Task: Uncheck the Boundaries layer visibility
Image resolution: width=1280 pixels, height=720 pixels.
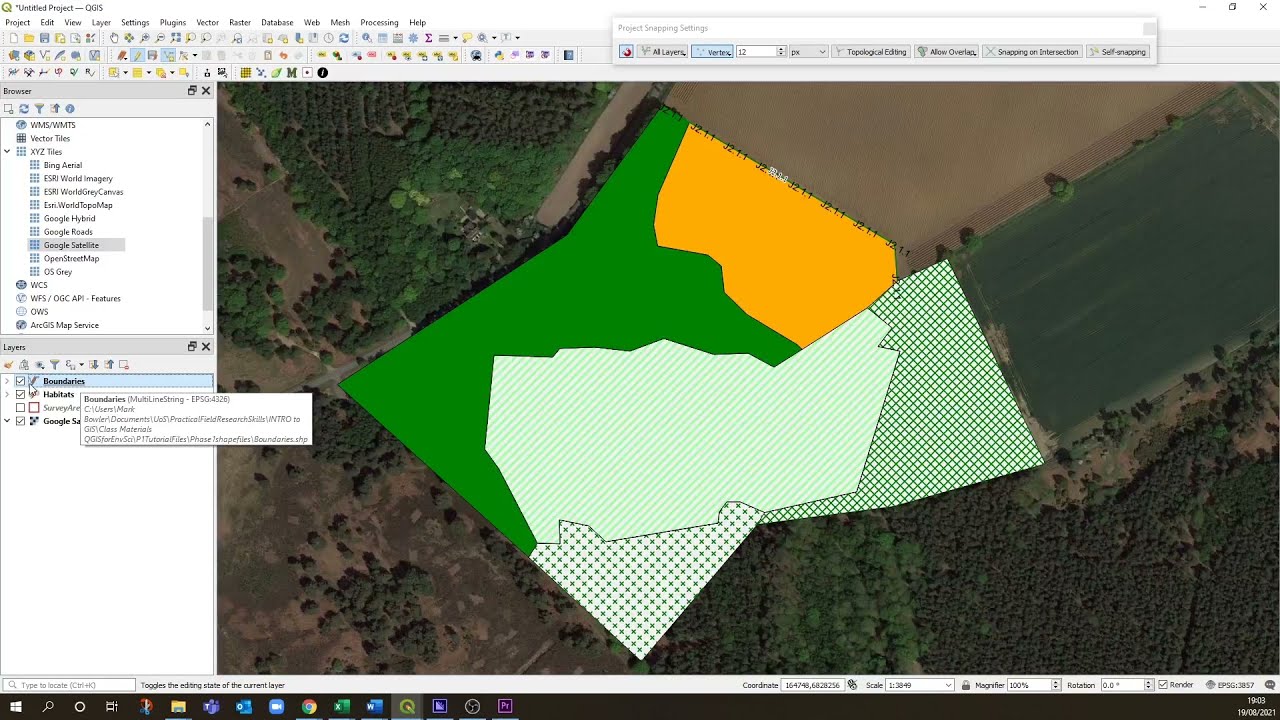Action: (x=20, y=381)
